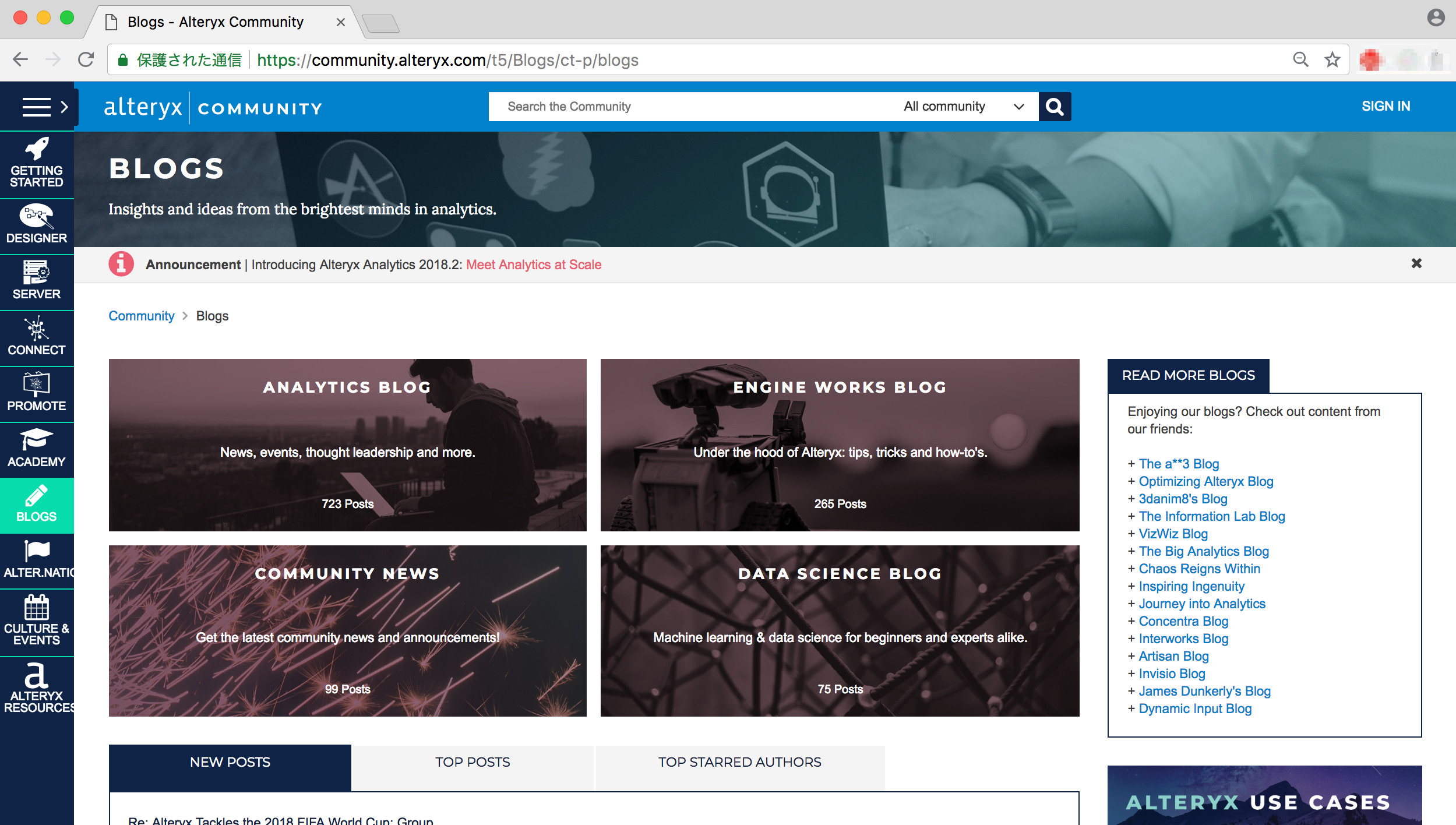
Task: Click the Read More Blogs tab header
Action: [1188, 375]
